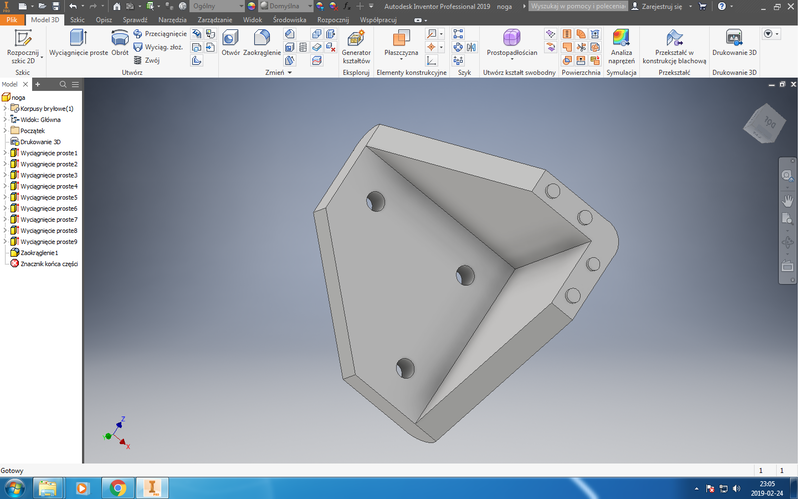Click the delete face icon with red X
The image size is (800, 499).
coord(331,47)
